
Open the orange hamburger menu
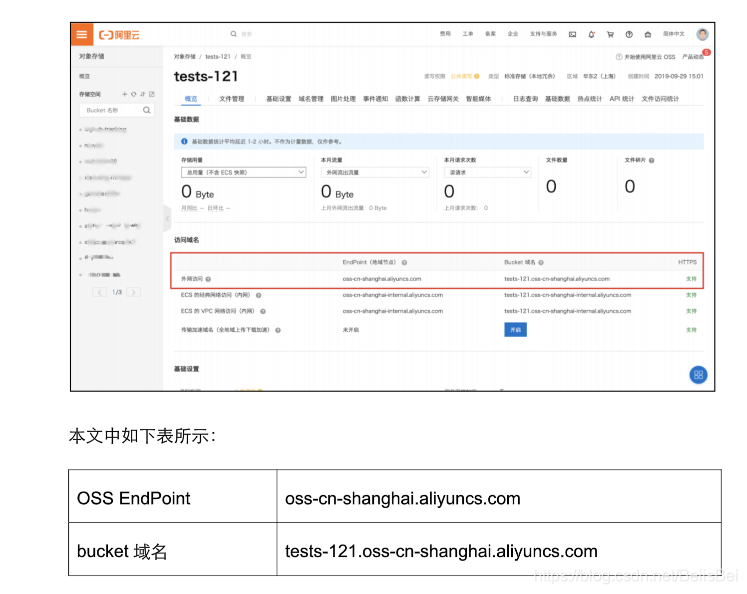point(82,34)
